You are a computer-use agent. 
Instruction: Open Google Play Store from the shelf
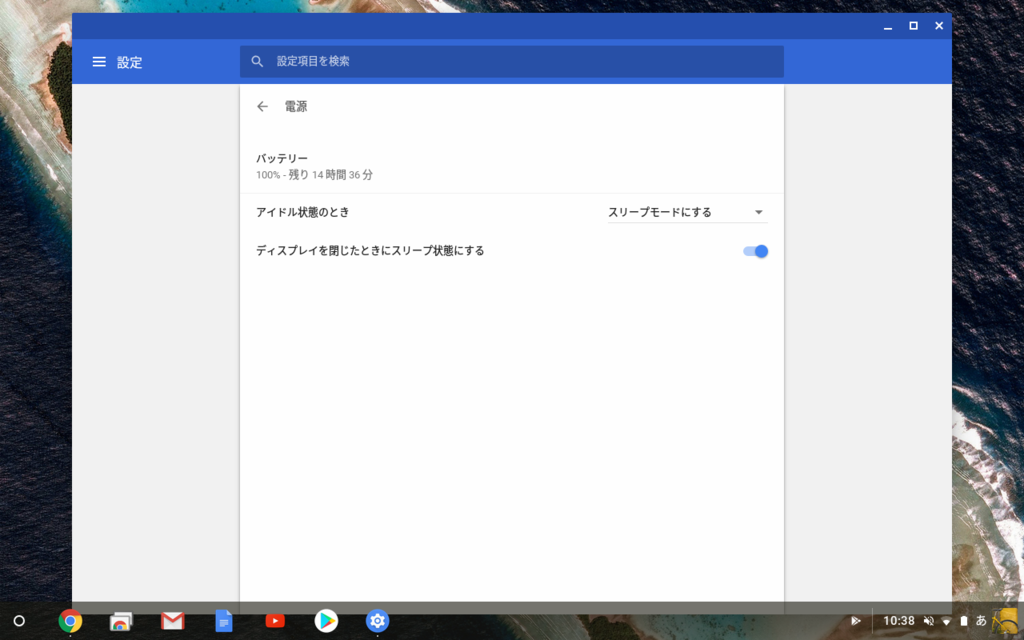(326, 620)
